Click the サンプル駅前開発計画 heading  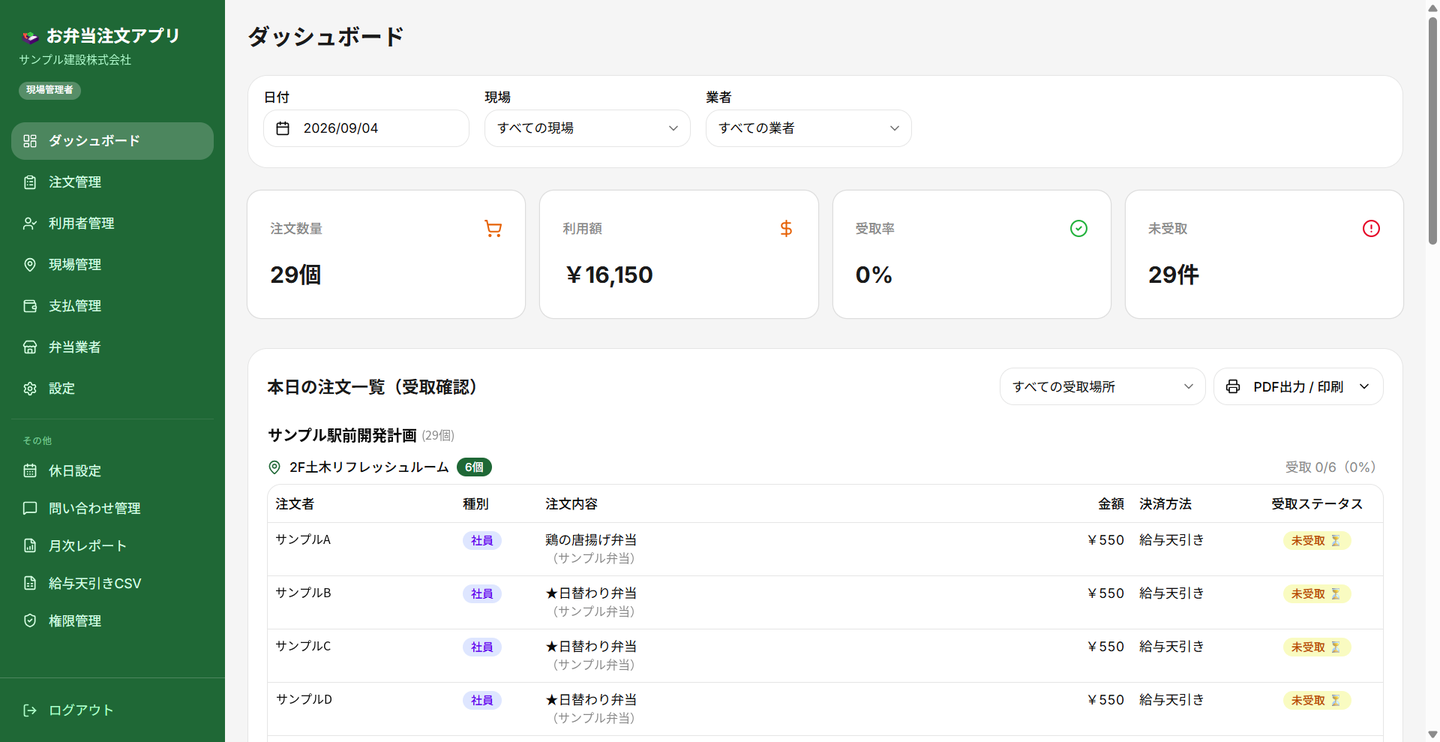342,435
